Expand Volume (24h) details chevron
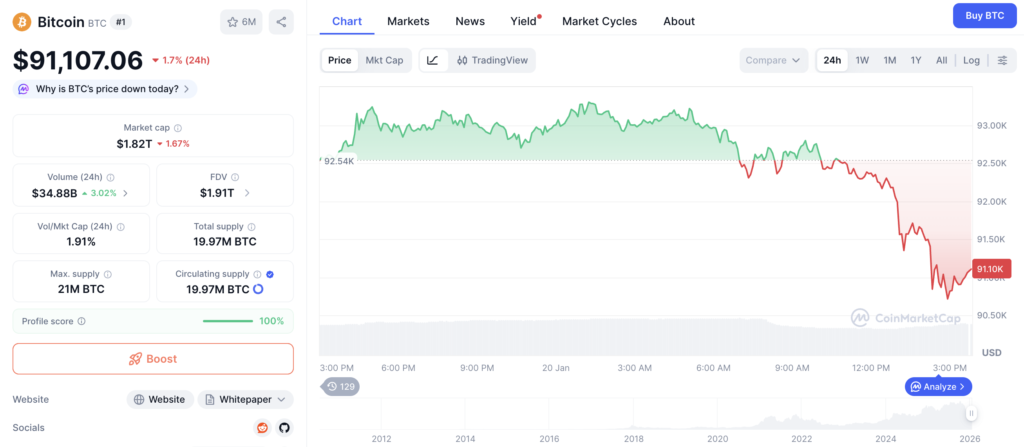This screenshot has height=447, width=1024. point(125,193)
